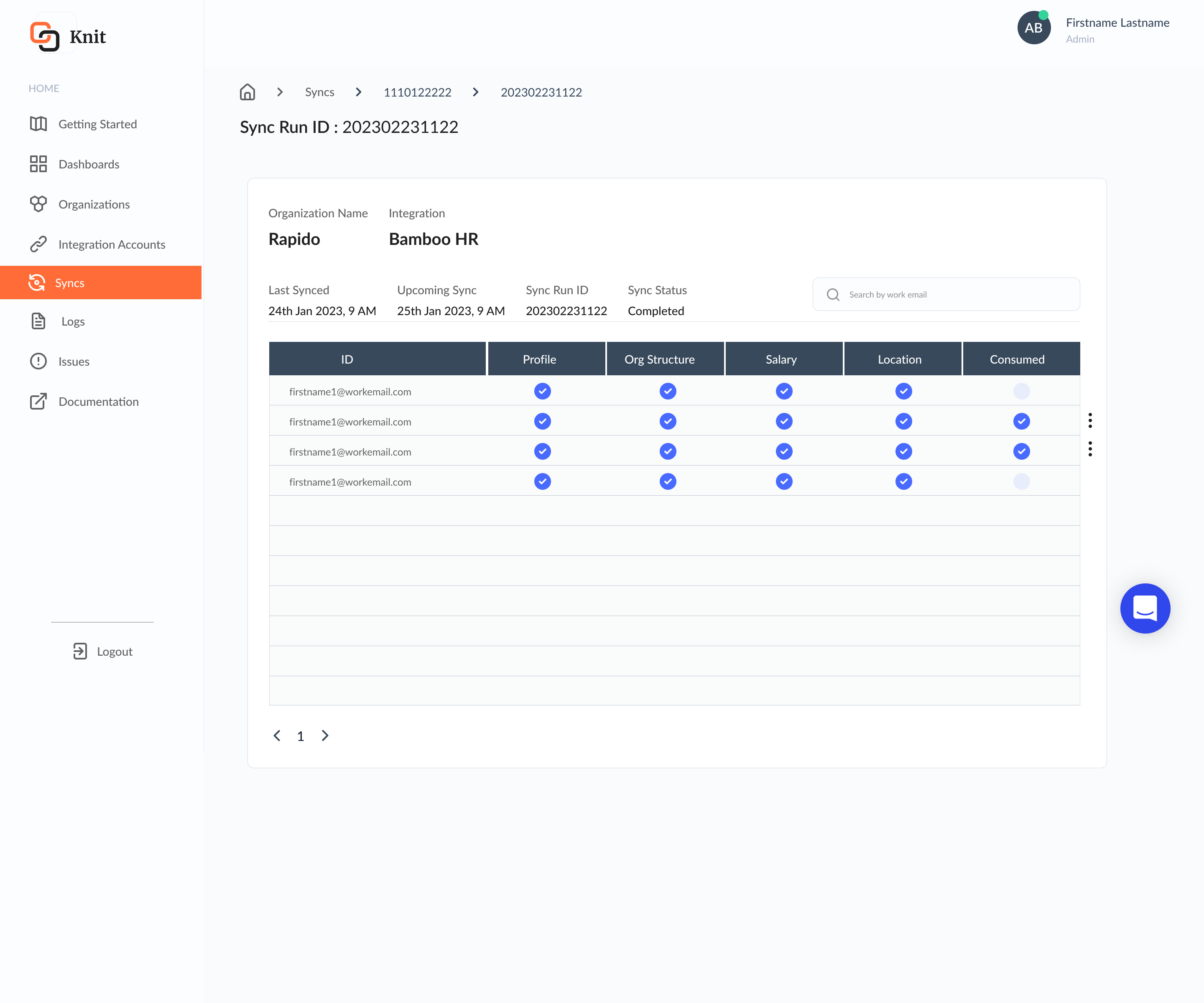Click the Issues alert icon

pos(38,361)
